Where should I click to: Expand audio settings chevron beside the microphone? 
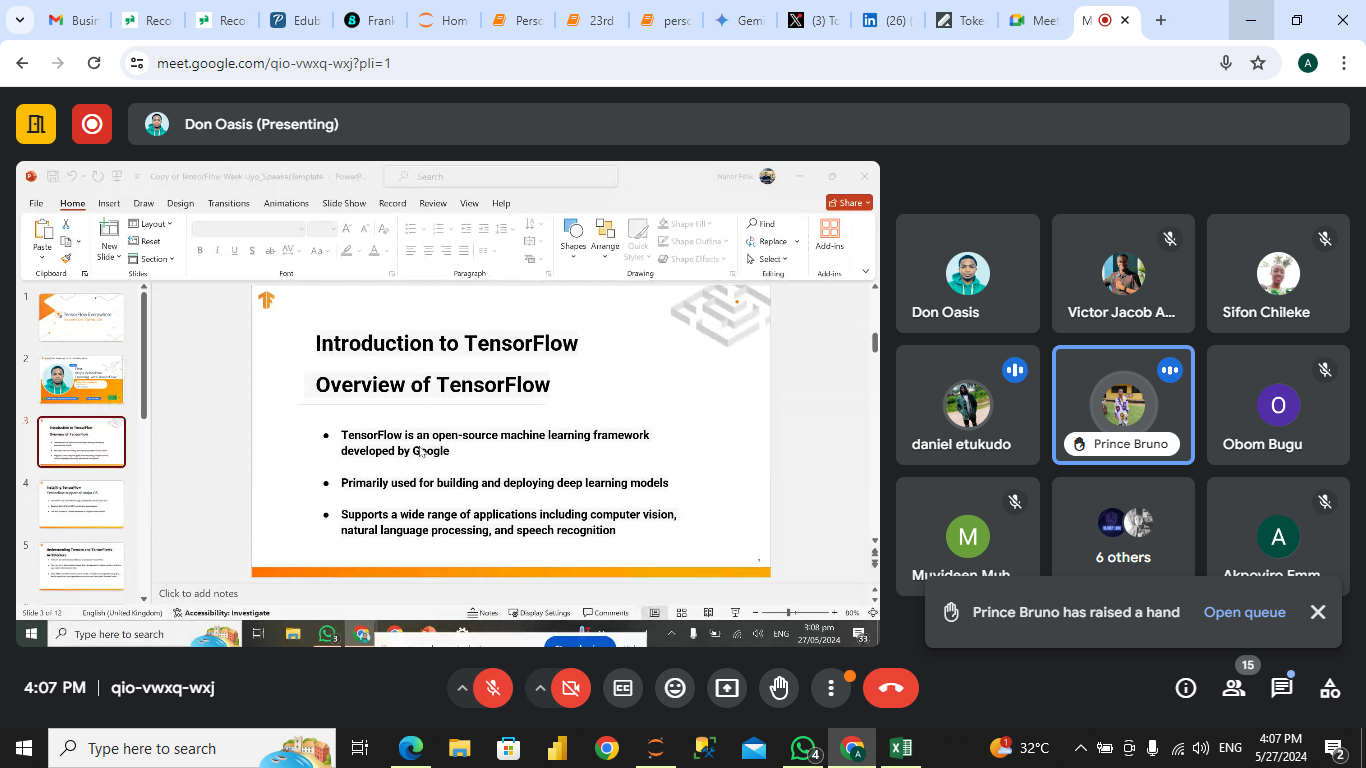(x=462, y=688)
